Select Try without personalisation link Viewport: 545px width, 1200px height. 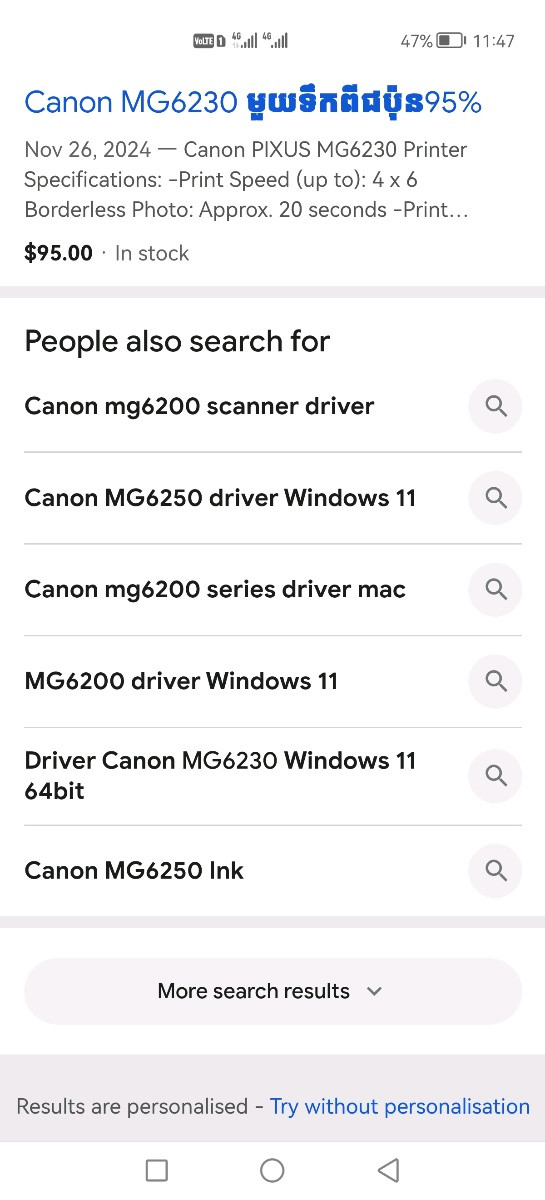coord(400,1106)
